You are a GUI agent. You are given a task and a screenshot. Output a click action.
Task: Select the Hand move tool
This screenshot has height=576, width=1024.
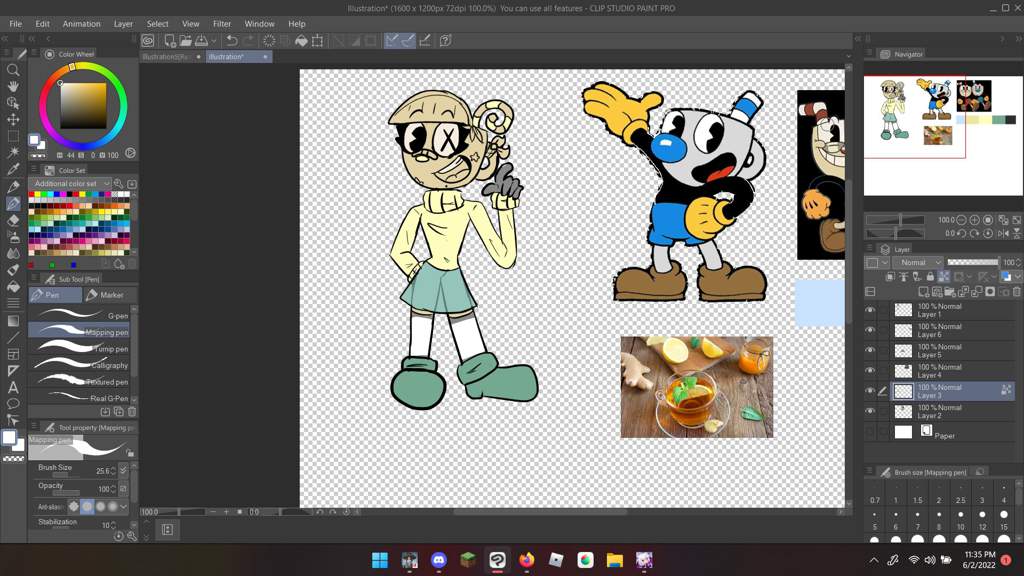point(12,86)
